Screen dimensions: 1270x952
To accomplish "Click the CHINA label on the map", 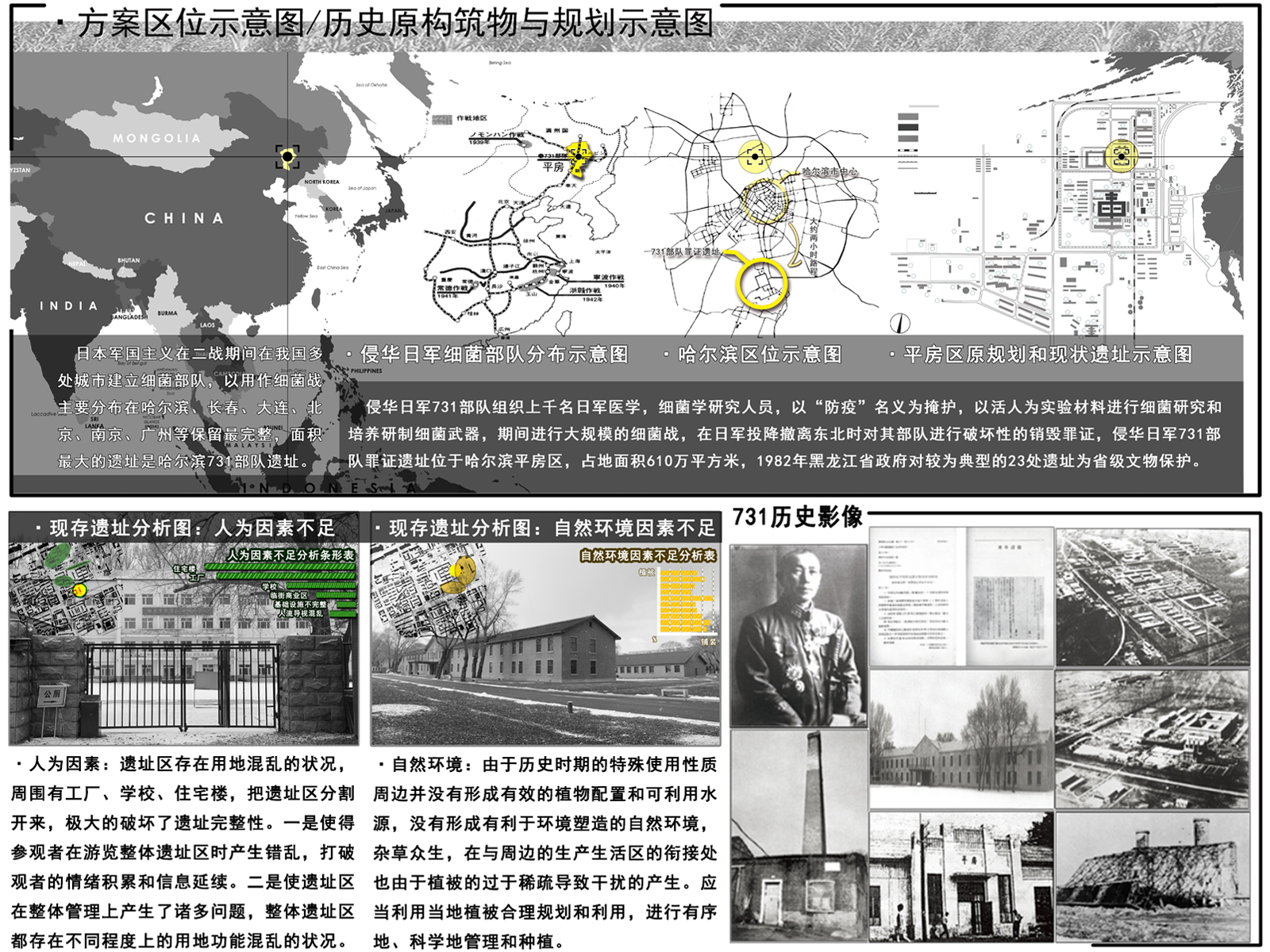I will click(184, 218).
